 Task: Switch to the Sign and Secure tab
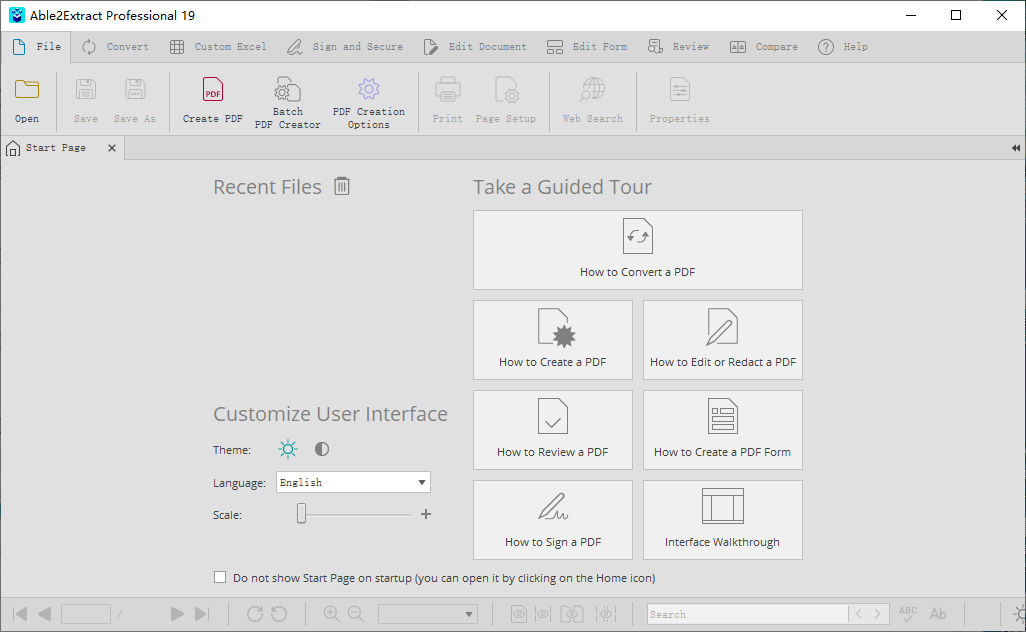tap(345, 47)
